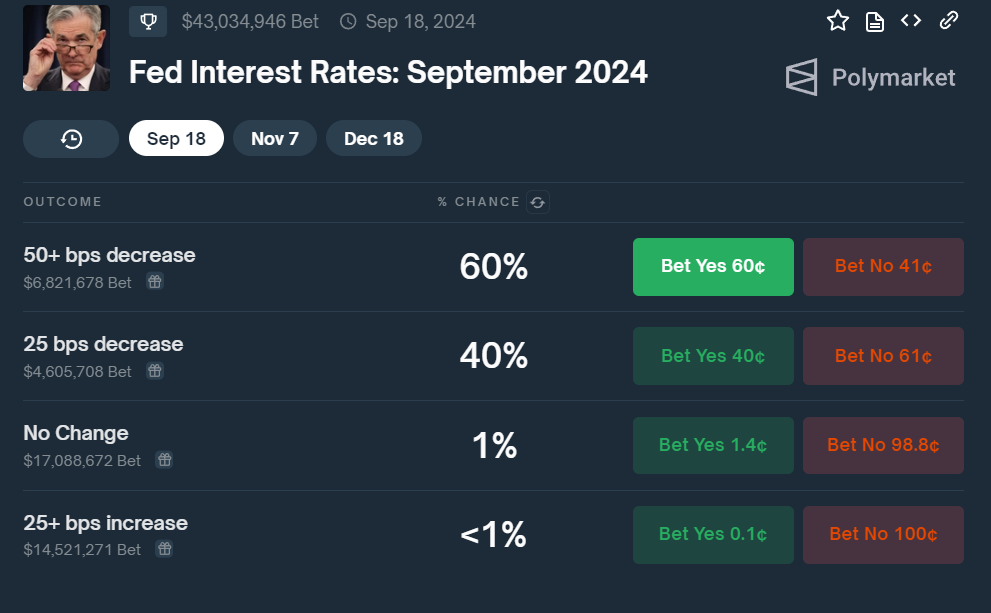
Task: Click gift icon under 25+ bps increase
Action: pos(164,549)
